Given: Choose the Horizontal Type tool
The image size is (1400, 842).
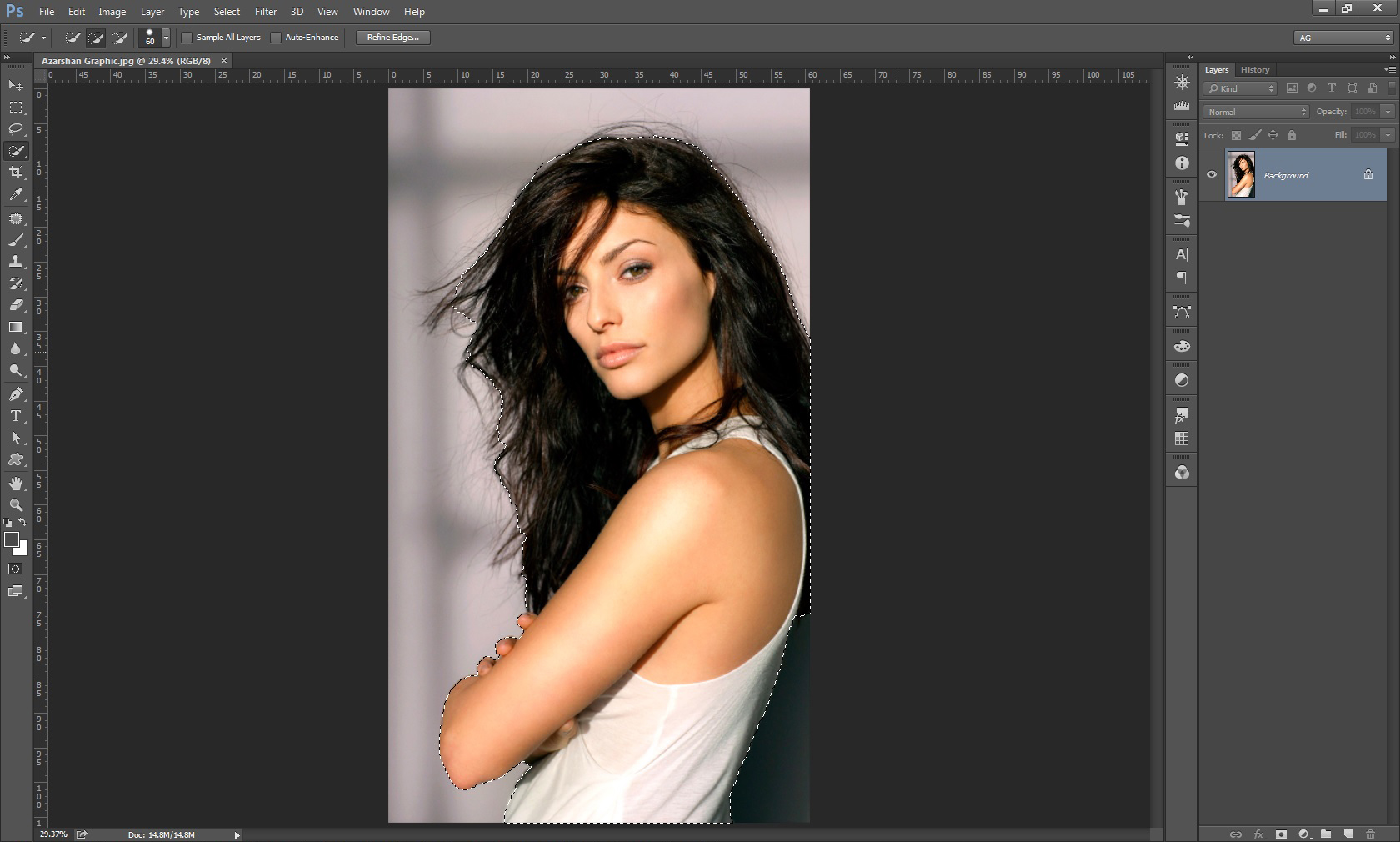Looking at the screenshot, I should [16, 416].
